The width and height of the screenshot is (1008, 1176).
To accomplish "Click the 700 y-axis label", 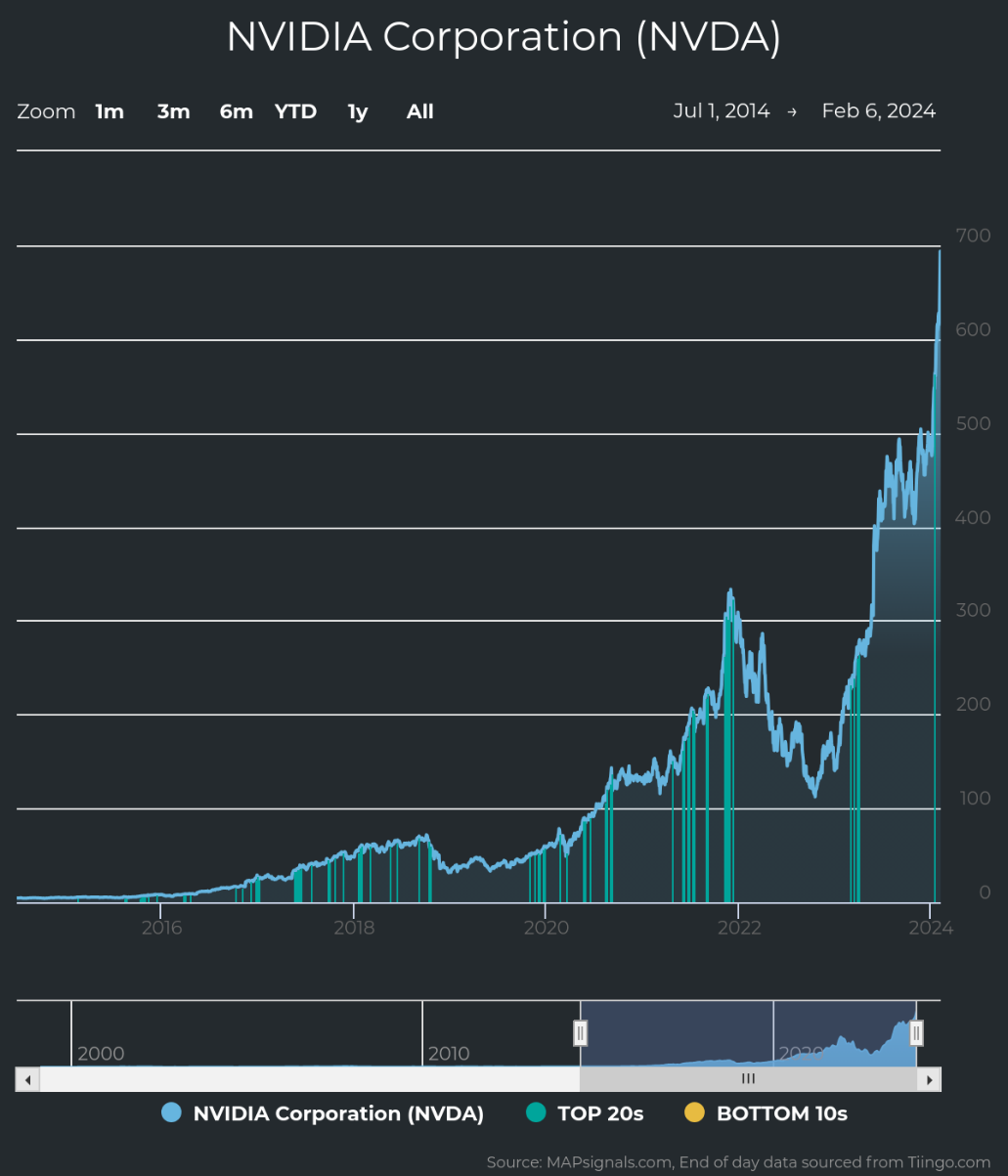I will (x=973, y=236).
